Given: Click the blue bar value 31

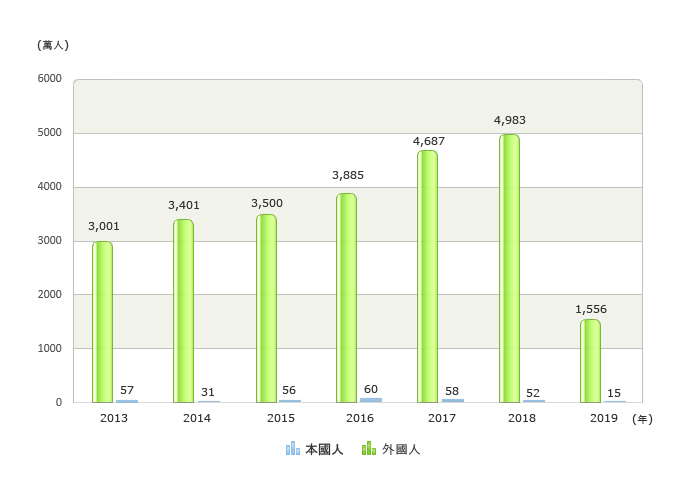Looking at the screenshot, I should [x=208, y=392].
